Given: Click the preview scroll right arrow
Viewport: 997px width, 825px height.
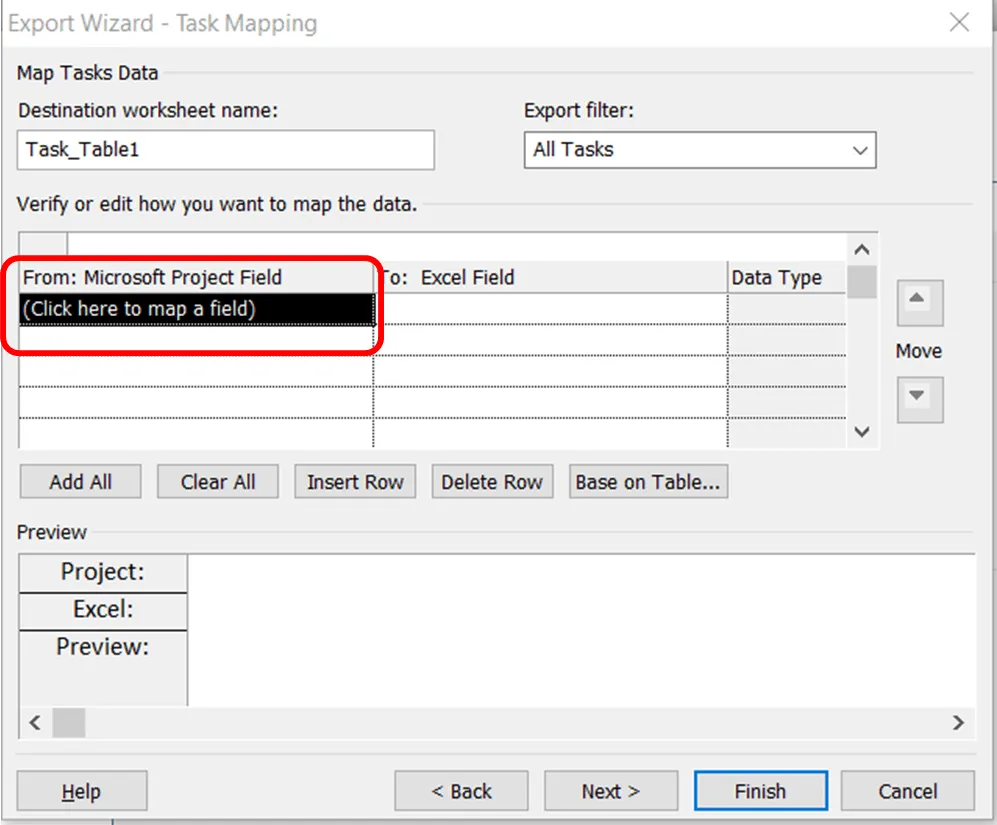Looking at the screenshot, I should (958, 723).
